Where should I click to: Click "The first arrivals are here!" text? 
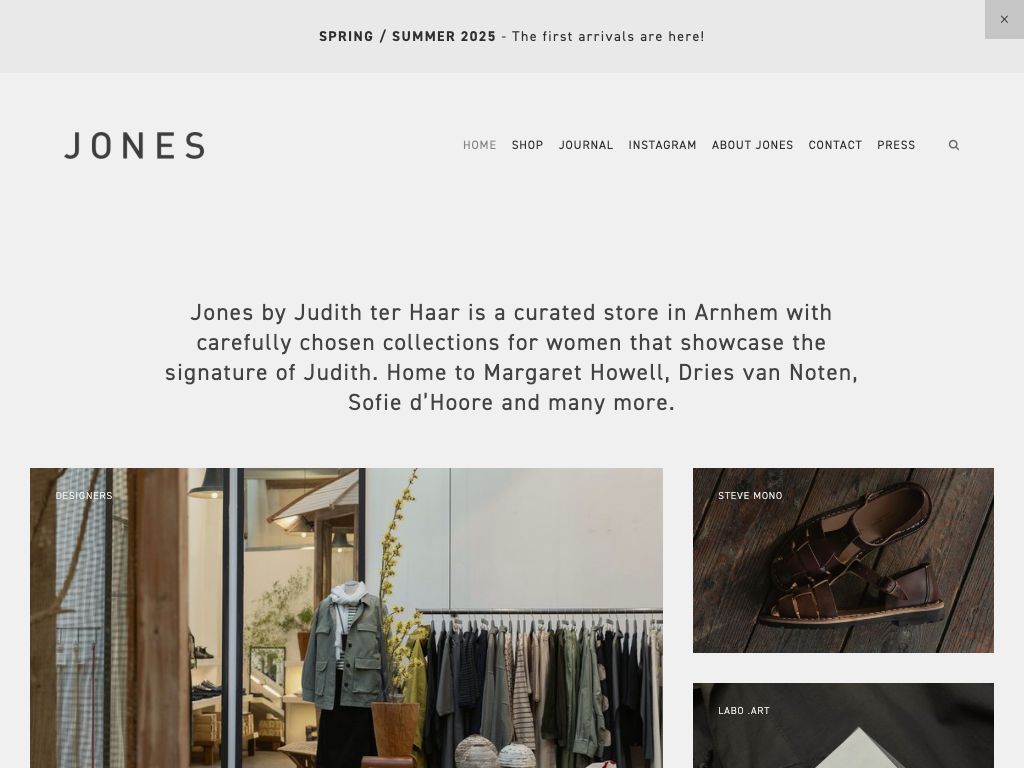[608, 37]
